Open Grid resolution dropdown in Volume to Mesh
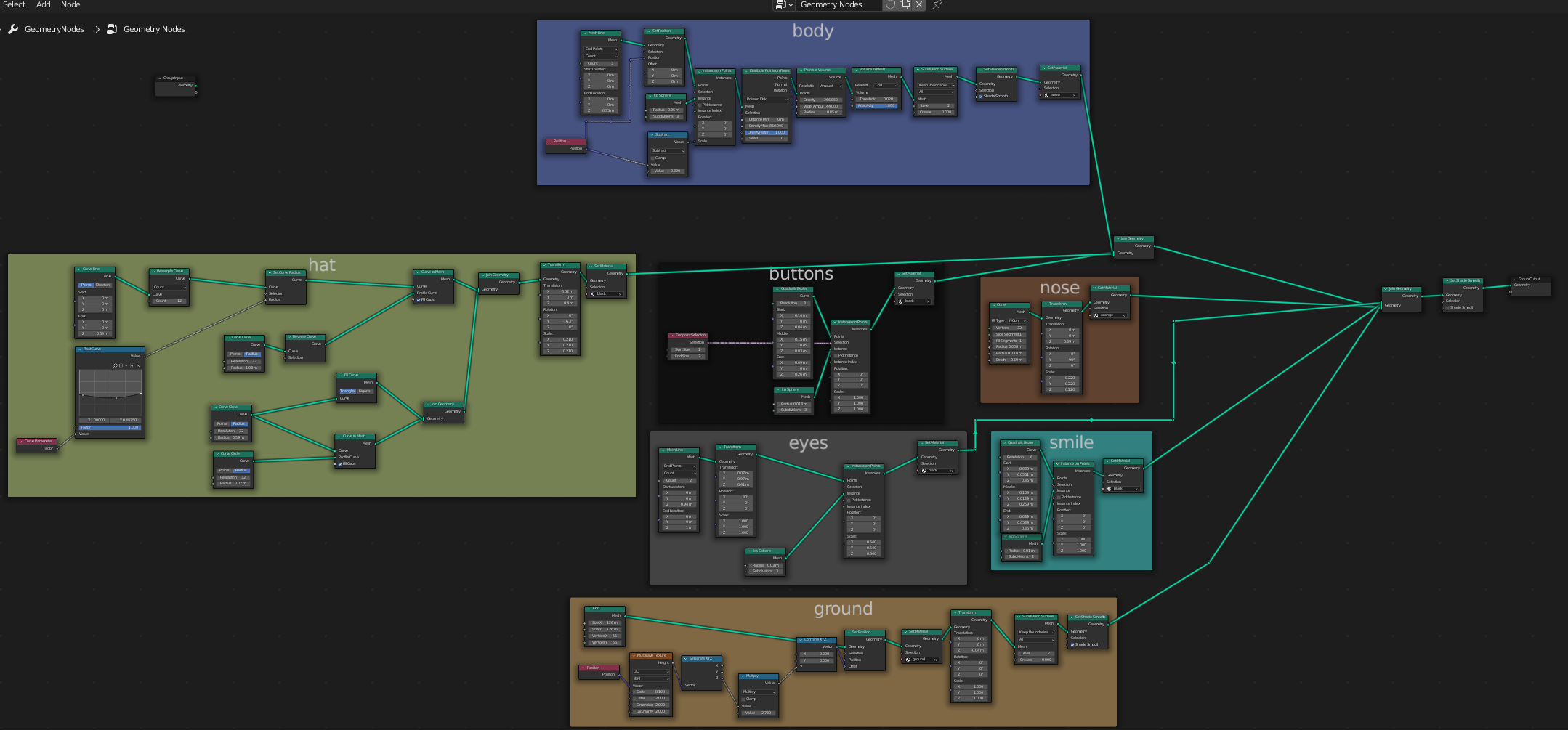Image resolution: width=1568 pixels, height=730 pixels. (886, 85)
